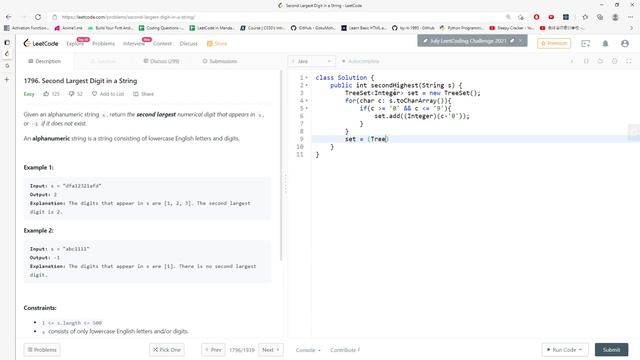This screenshot has width=640, height=360.
Task: Toggle the Autocomplete option
Action: click(x=360, y=61)
